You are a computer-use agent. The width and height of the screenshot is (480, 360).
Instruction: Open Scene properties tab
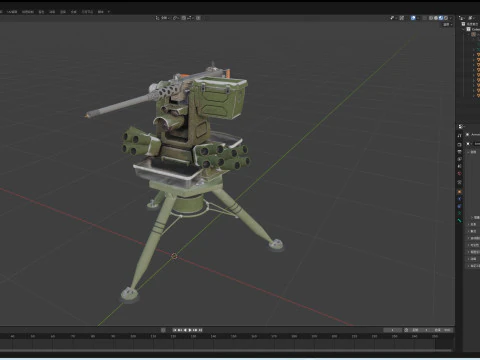click(459, 166)
